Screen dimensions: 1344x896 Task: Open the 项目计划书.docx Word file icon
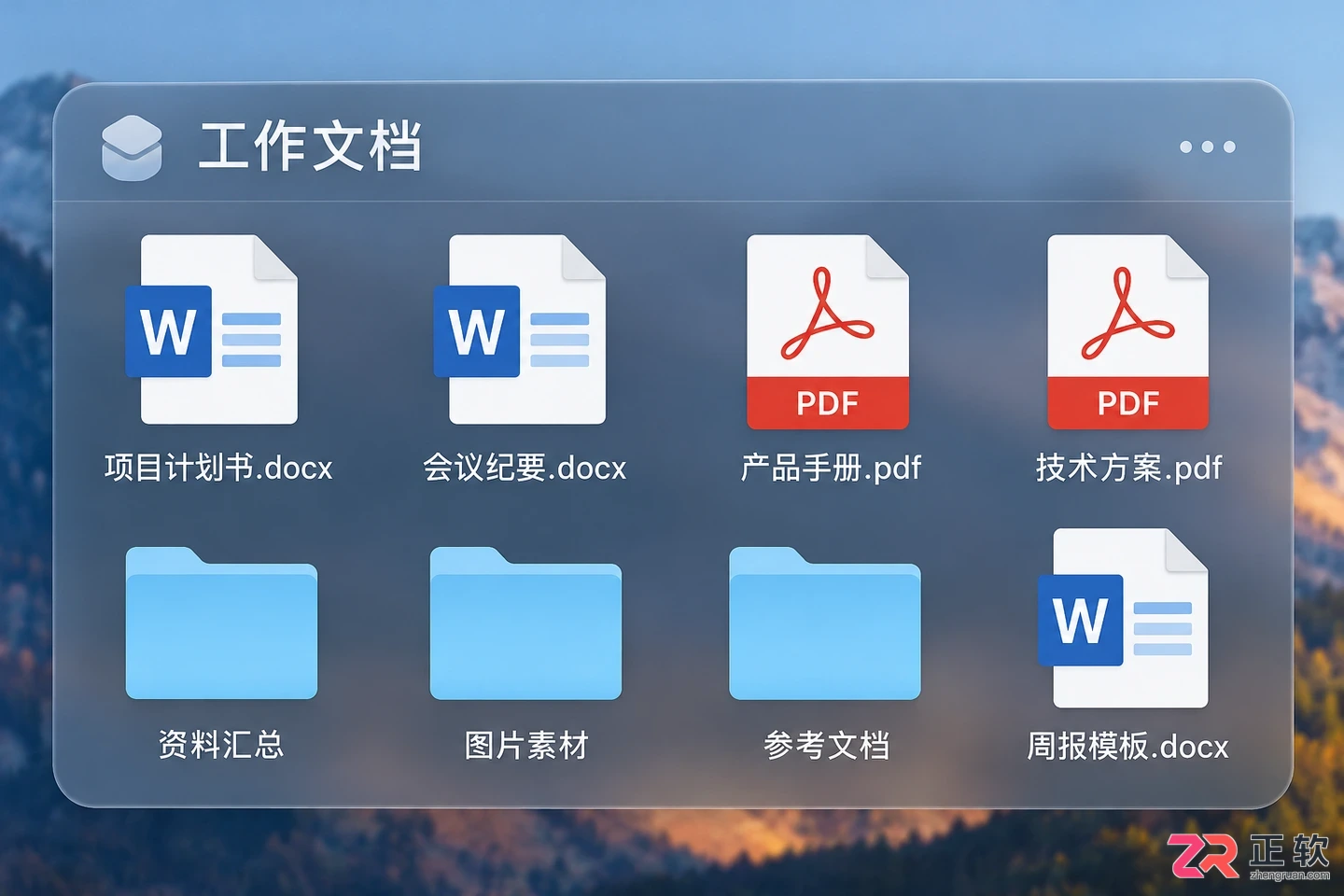click(x=213, y=329)
